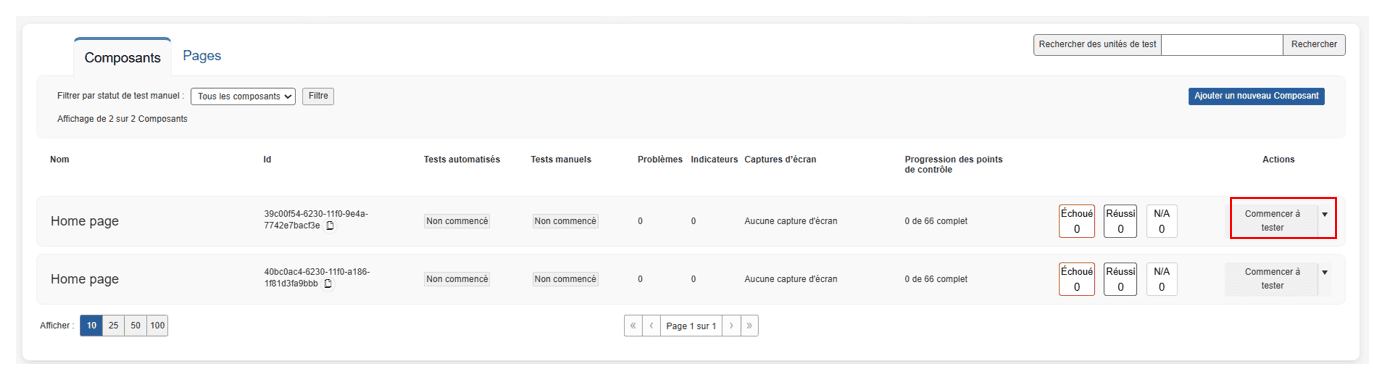Go to the next page arrow in pagination
The height and width of the screenshot is (372, 1373).
(x=731, y=326)
